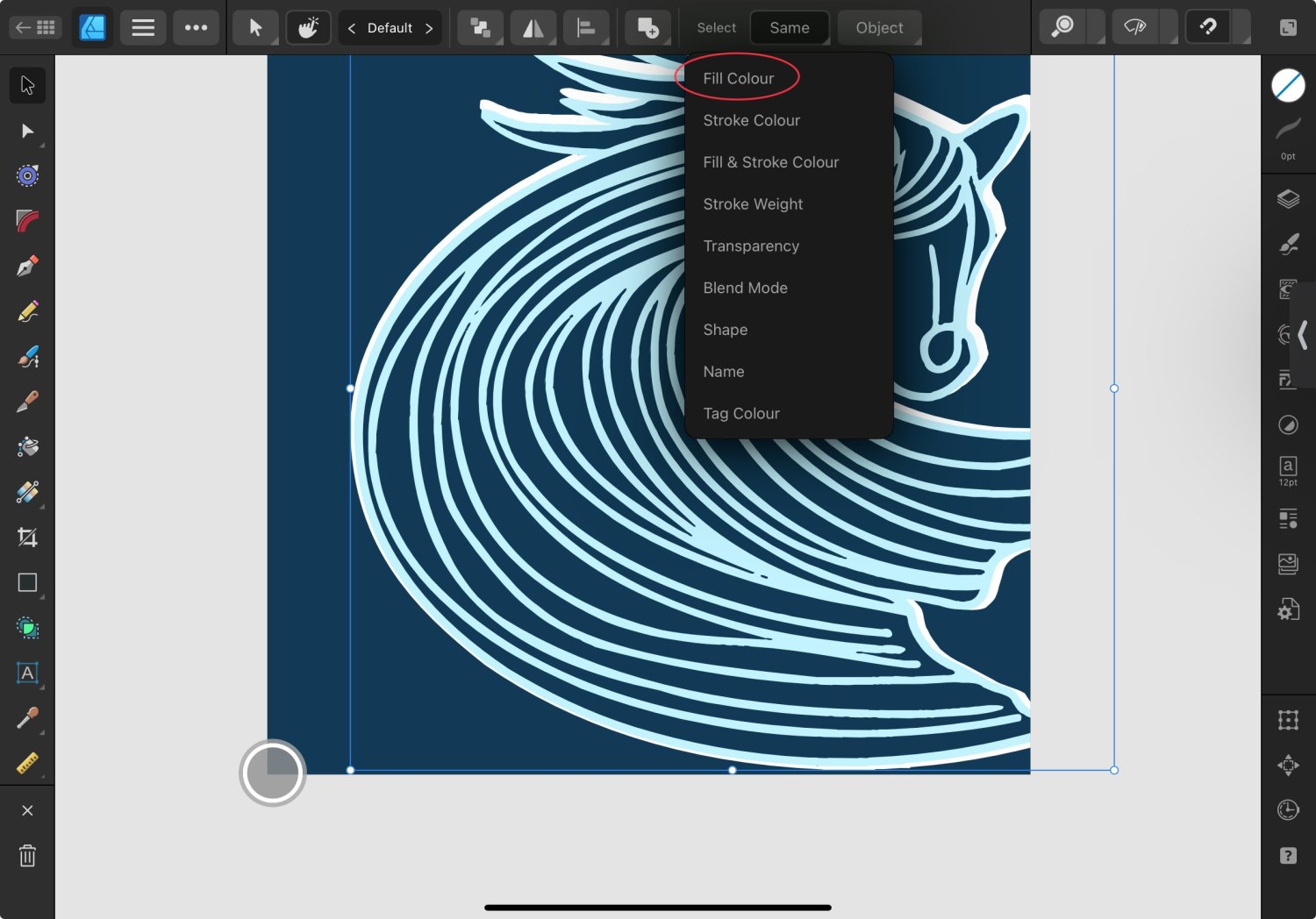
Task: Select the Rectangle shape tool
Action: pos(27,582)
